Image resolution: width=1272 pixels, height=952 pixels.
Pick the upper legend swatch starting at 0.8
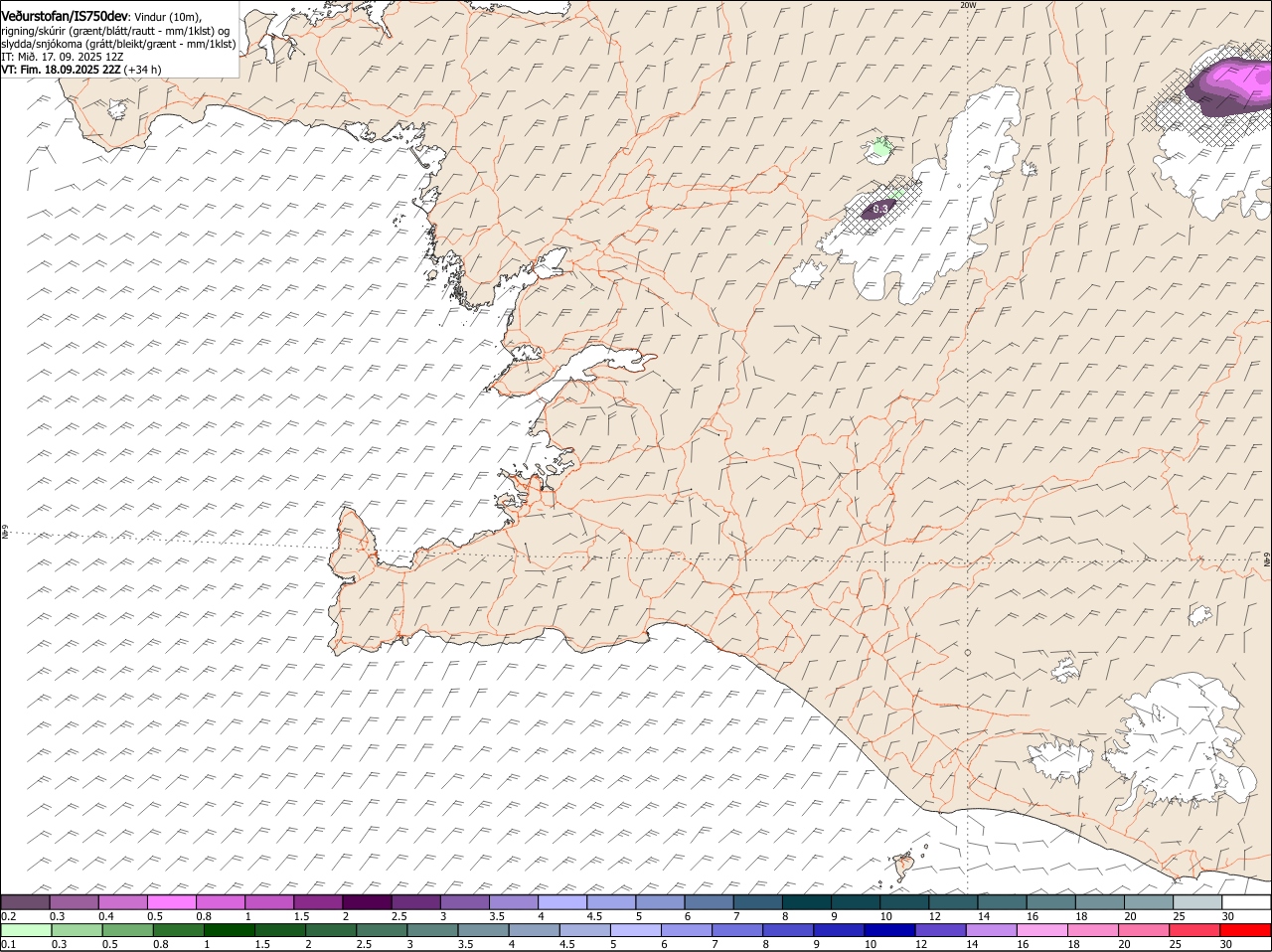220,902
